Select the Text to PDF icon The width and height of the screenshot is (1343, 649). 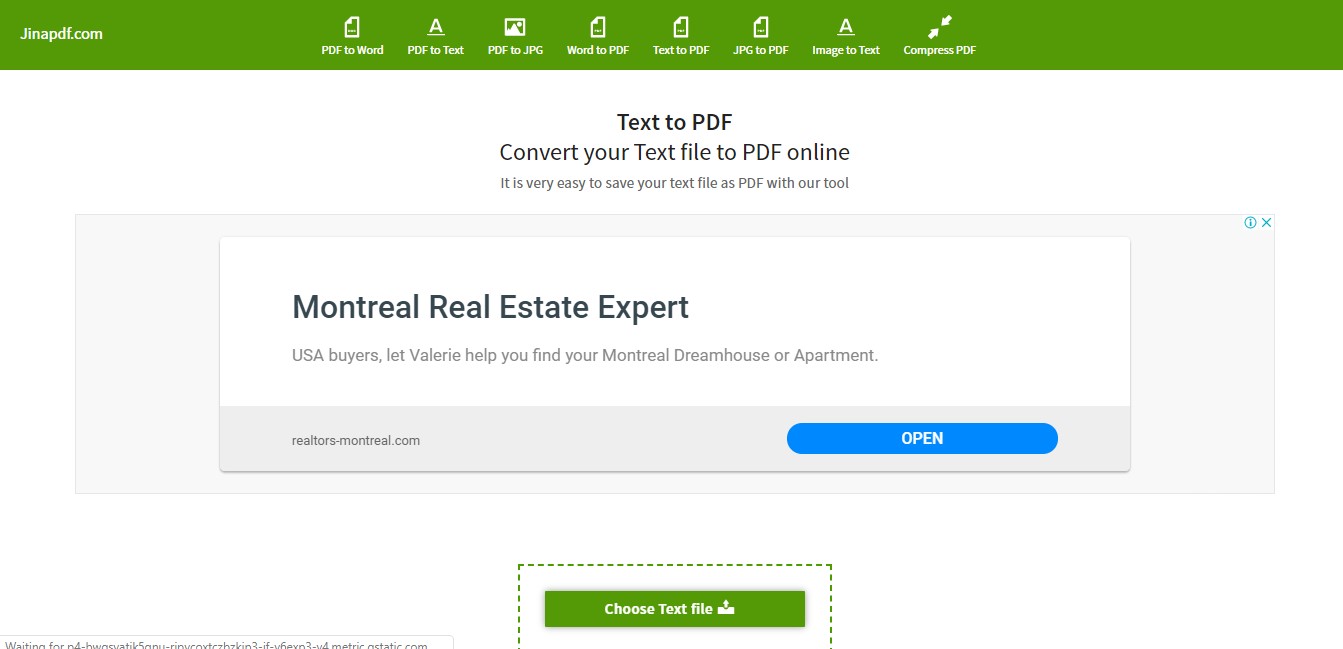tap(681, 27)
